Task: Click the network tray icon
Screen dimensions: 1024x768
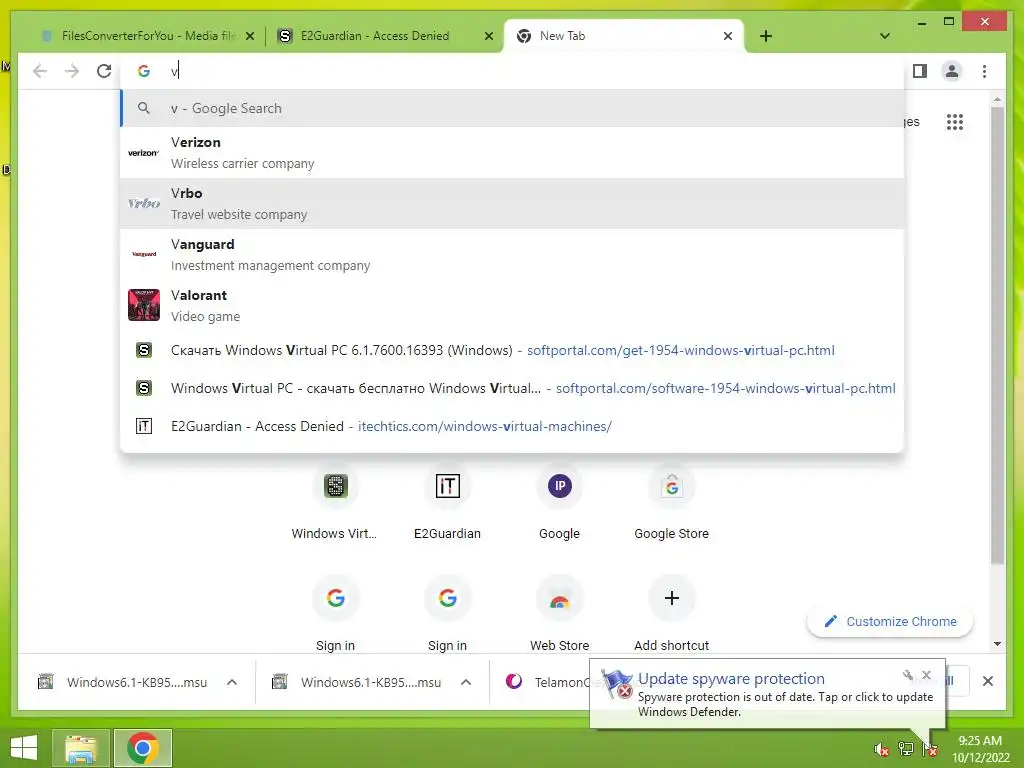Action: (x=906, y=749)
